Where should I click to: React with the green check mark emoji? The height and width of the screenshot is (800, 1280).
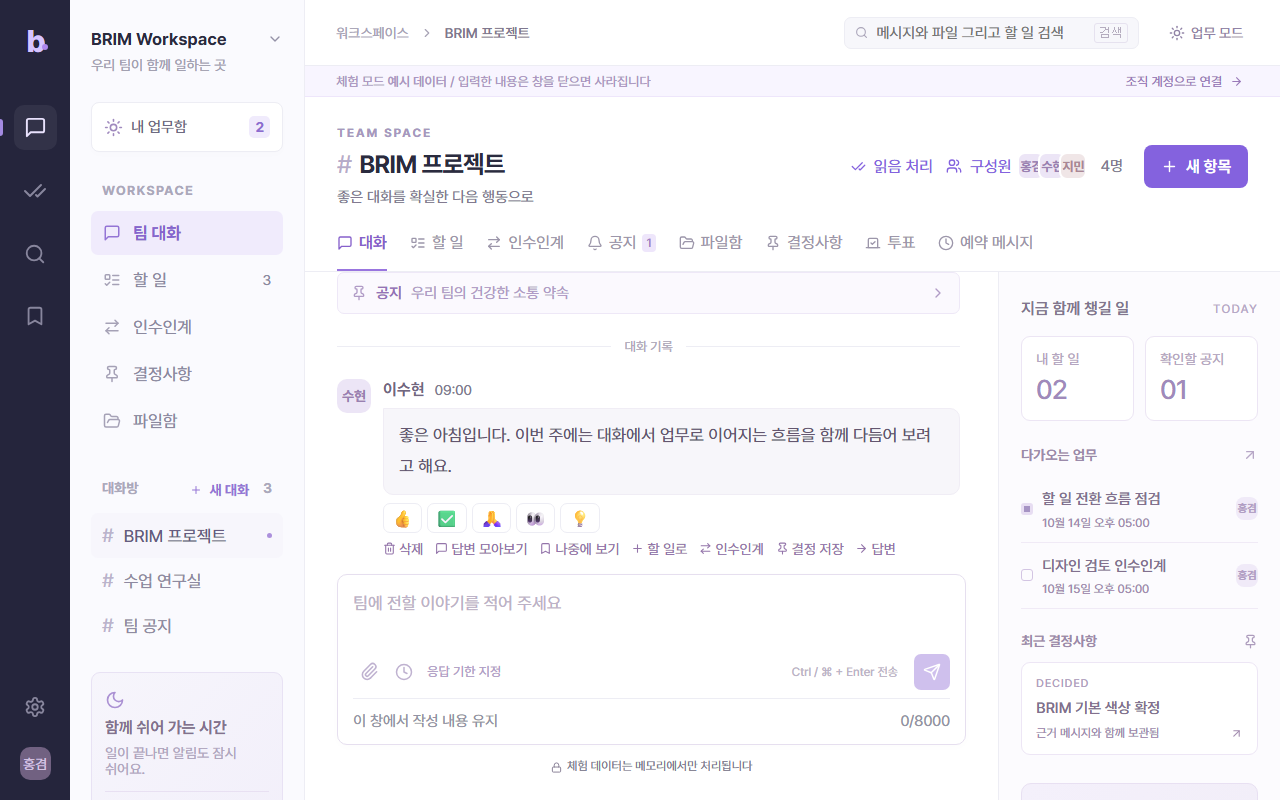(447, 518)
